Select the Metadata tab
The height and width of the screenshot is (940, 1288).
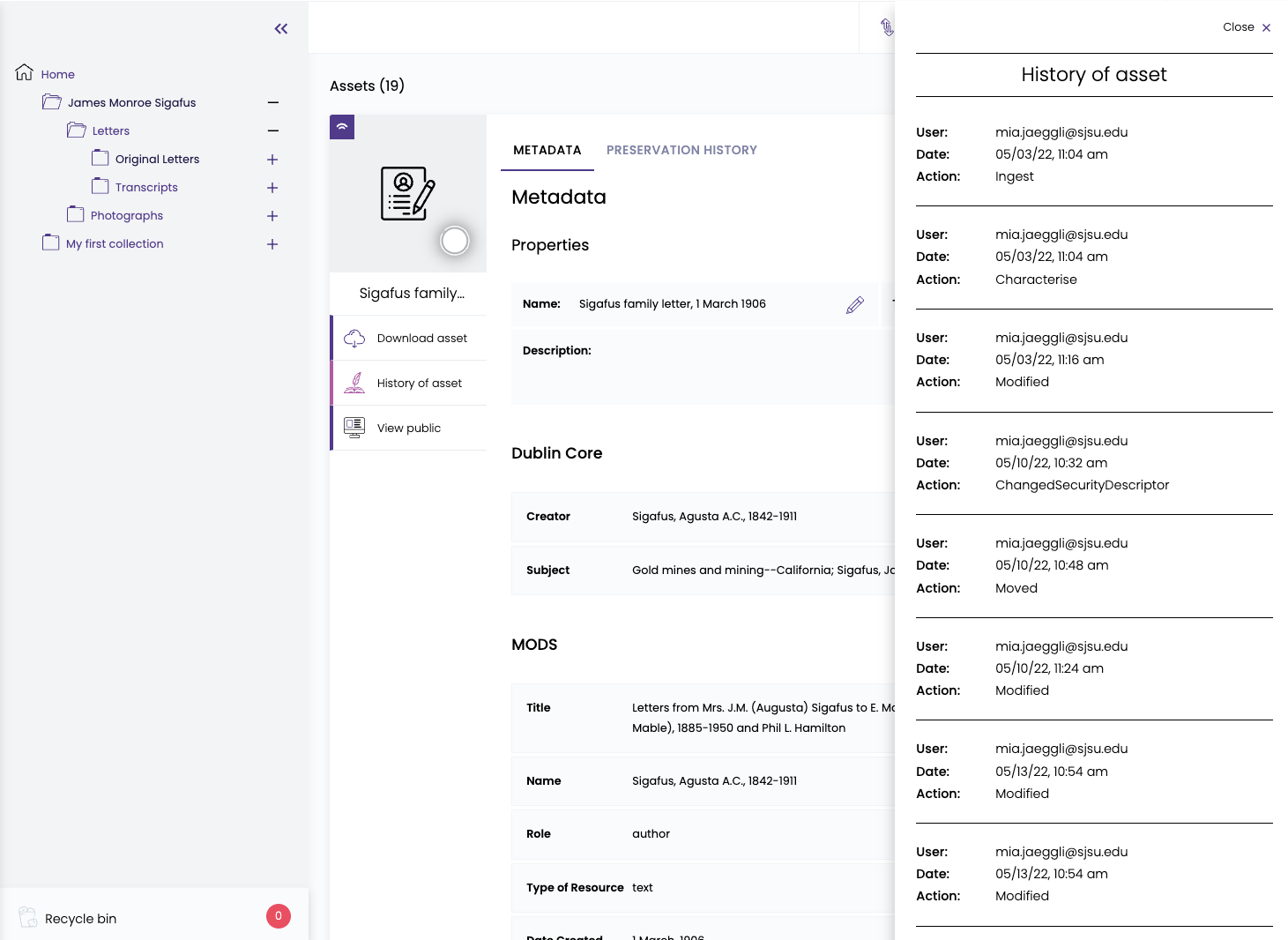click(547, 150)
